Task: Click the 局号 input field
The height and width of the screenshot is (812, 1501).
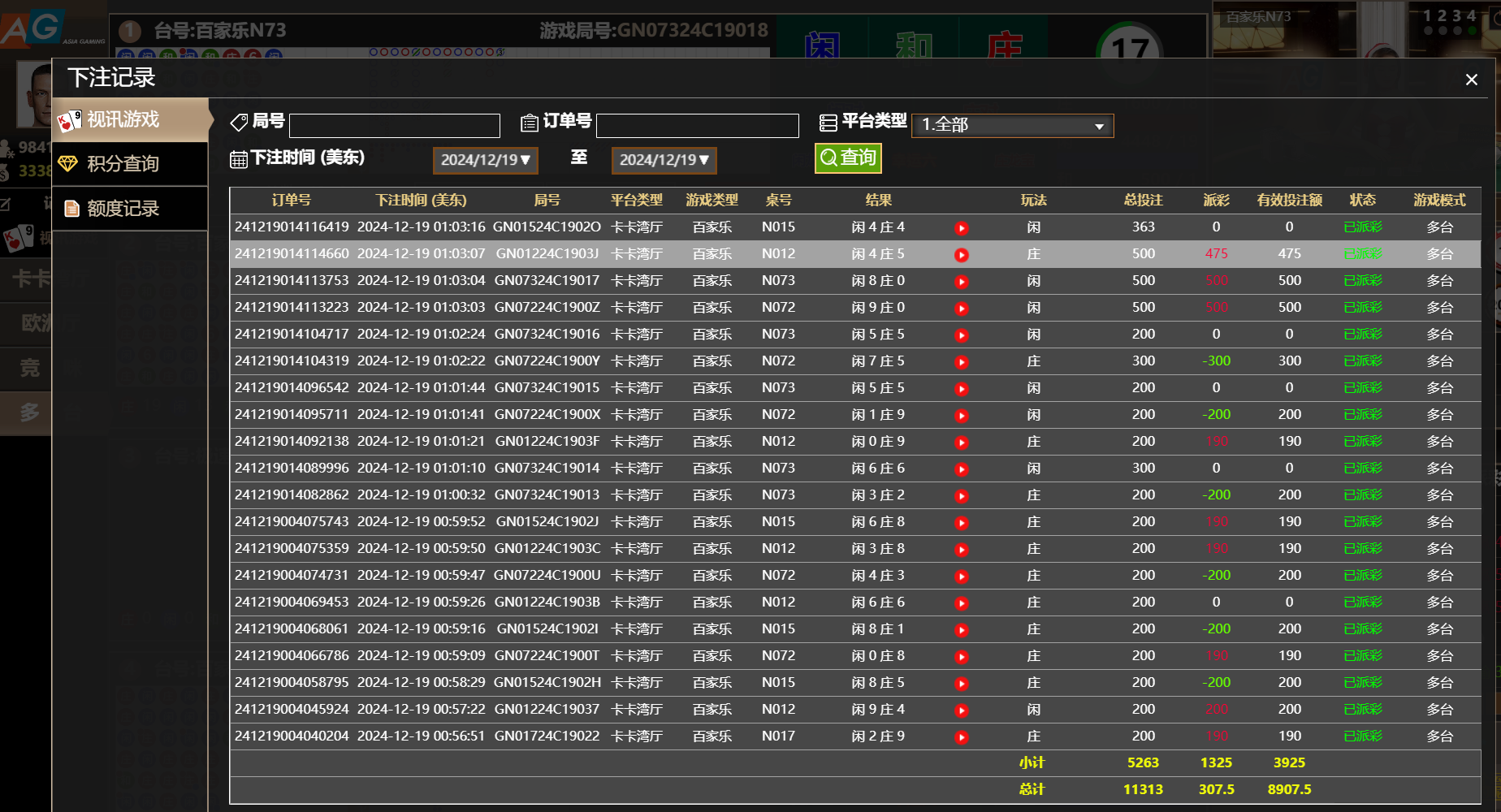Action: pyautogui.click(x=395, y=126)
